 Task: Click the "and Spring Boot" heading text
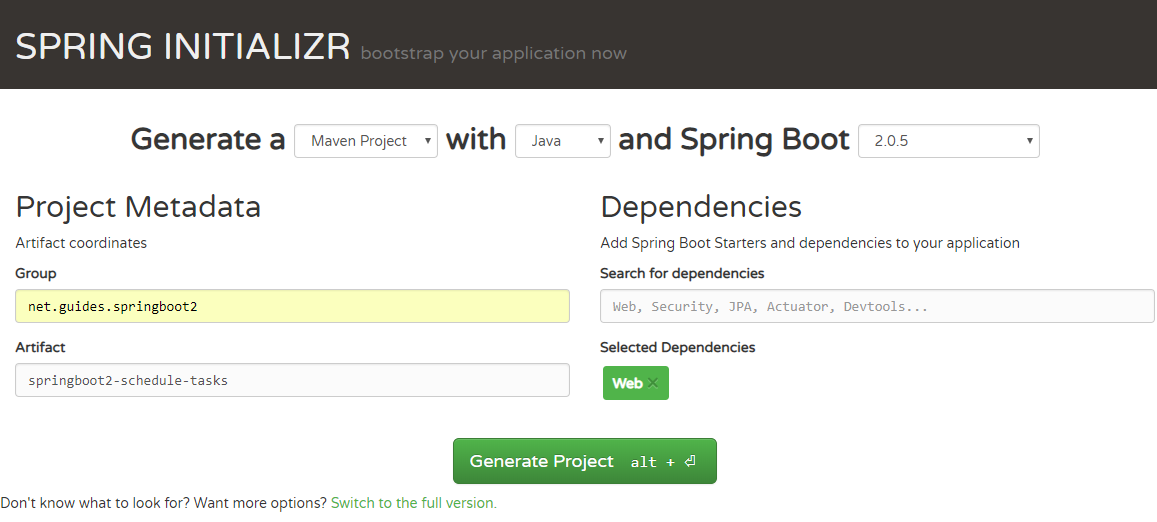733,140
